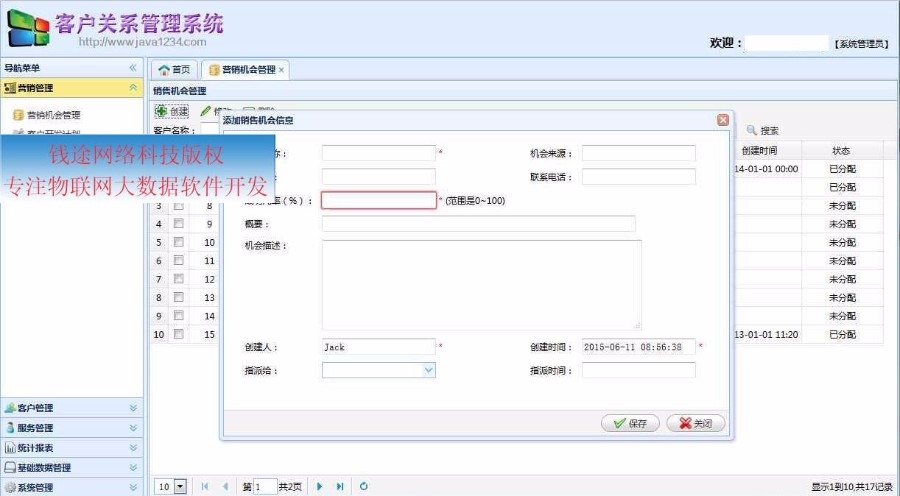Expand the 服务管理 section
Screen dimensions: 900x496
(x=71, y=428)
